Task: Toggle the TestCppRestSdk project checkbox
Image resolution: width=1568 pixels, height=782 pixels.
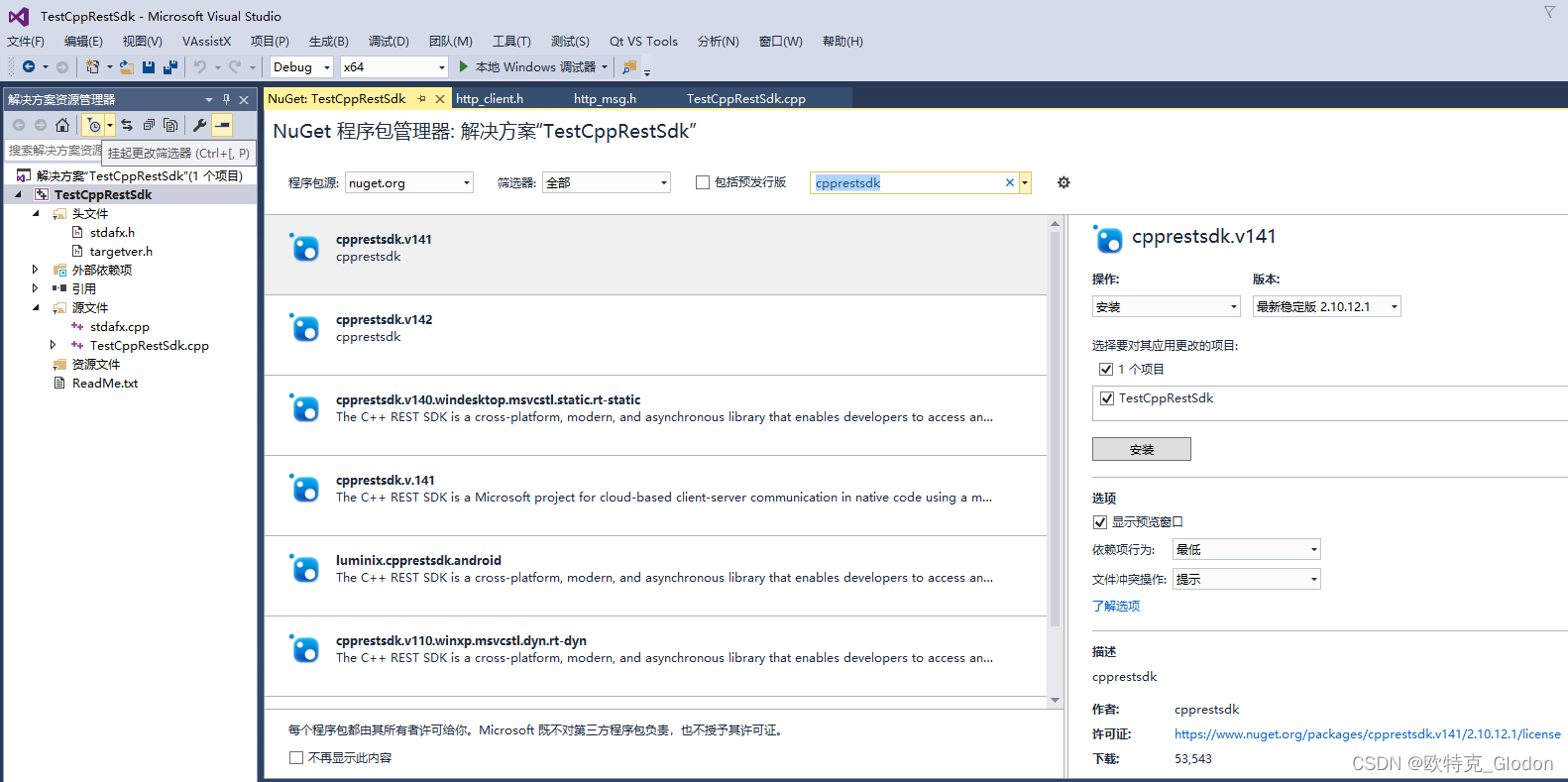Action: point(1107,398)
